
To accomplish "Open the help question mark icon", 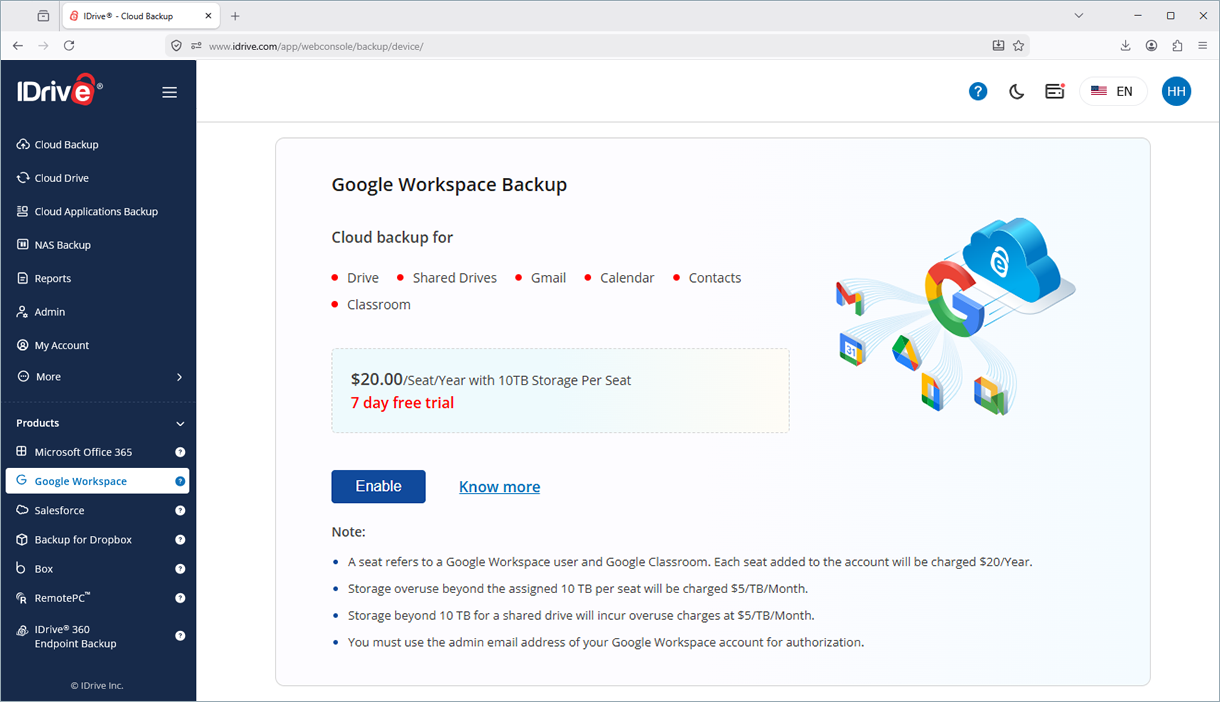I will pos(978,91).
